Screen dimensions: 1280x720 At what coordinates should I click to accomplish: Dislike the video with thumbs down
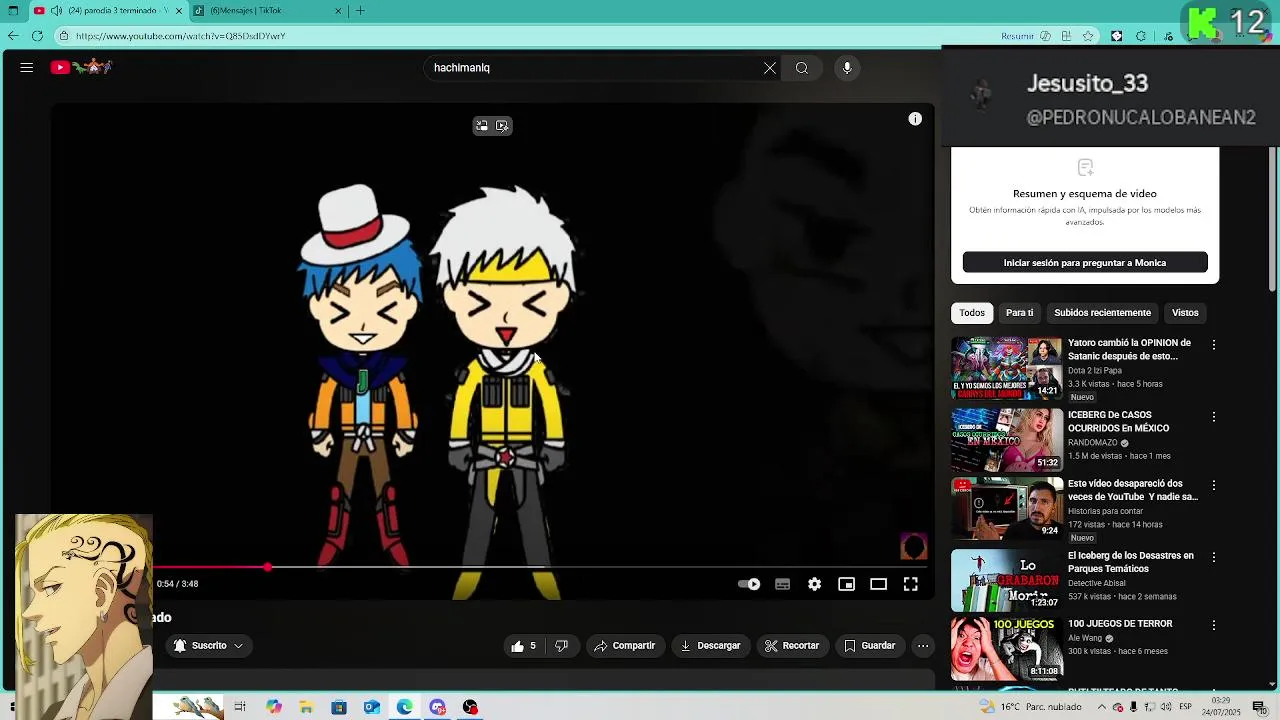[562, 646]
